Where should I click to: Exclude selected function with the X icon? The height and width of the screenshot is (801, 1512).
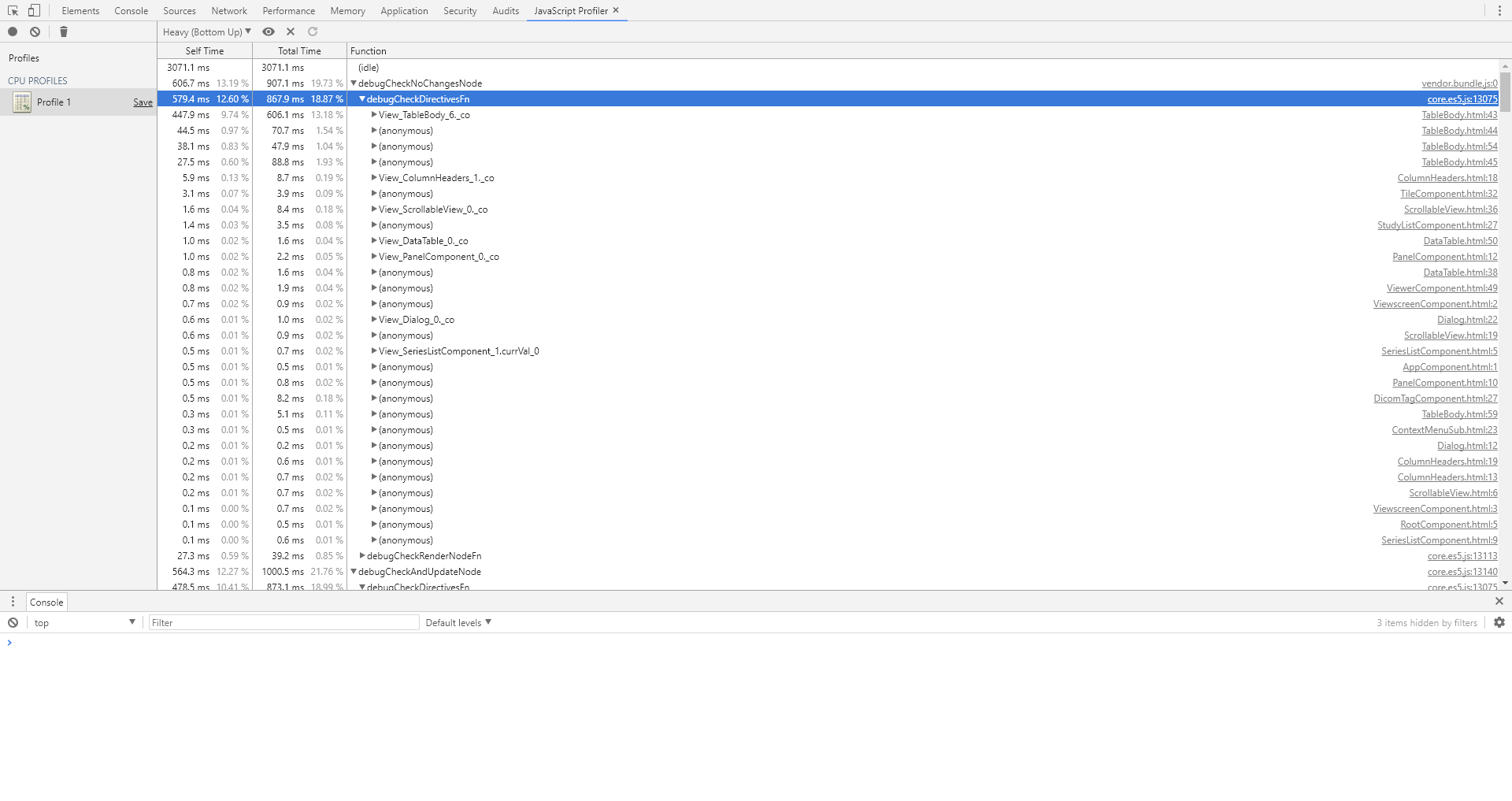pyautogui.click(x=290, y=32)
